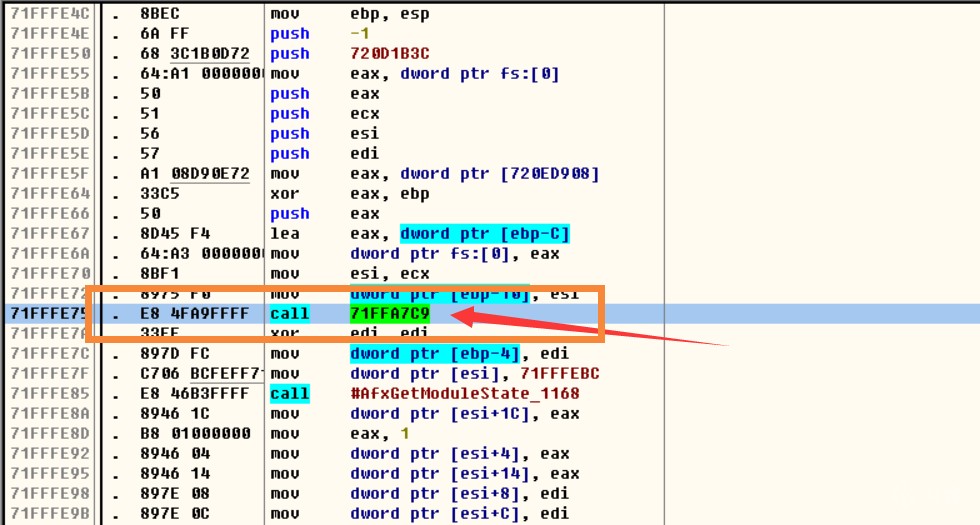The image size is (980, 525).
Task: Select push 720D1B3C operand
Action: (390, 53)
